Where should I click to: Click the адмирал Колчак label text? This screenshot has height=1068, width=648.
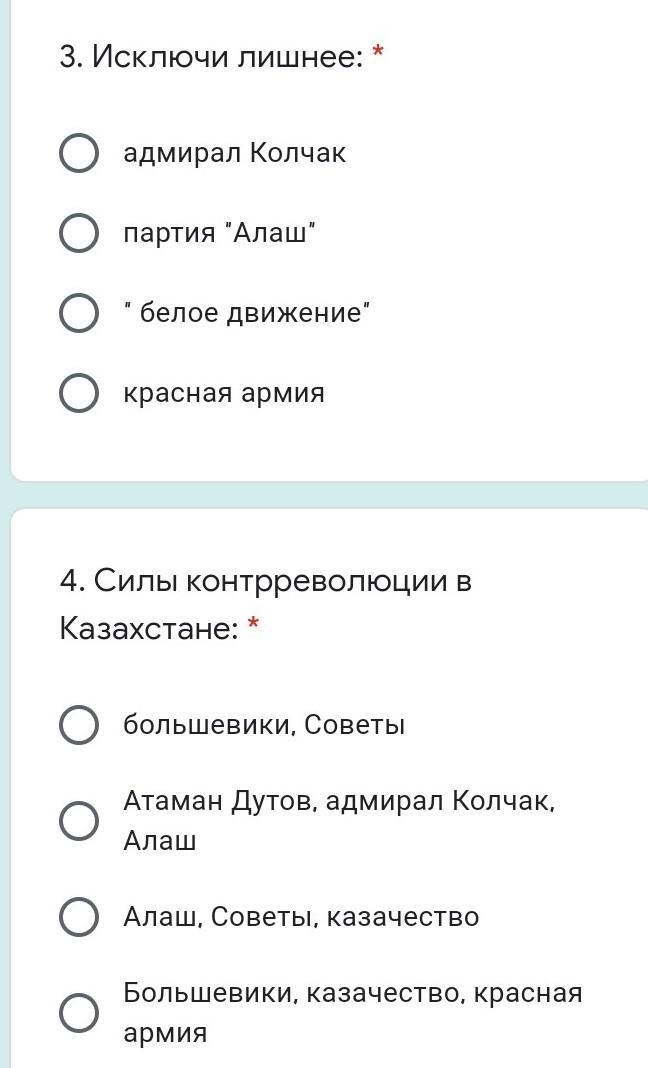click(x=234, y=154)
